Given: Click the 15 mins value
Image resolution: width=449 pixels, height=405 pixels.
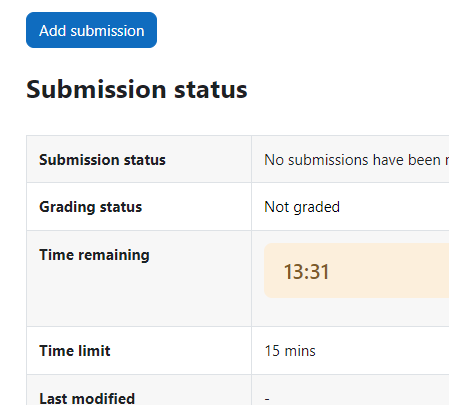Looking at the screenshot, I should 290,351.
